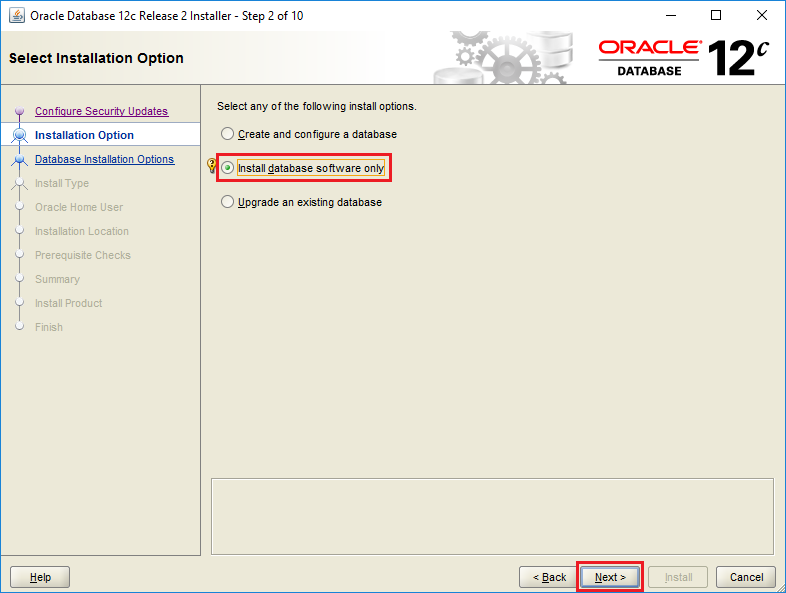
Task: Click the Database Installation Options step marker
Action: pyautogui.click(x=20, y=159)
